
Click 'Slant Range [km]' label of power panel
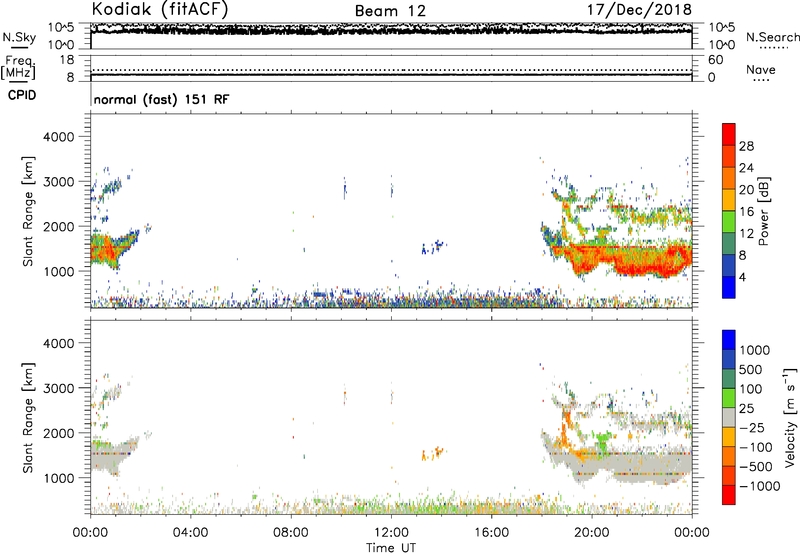(x=28, y=211)
